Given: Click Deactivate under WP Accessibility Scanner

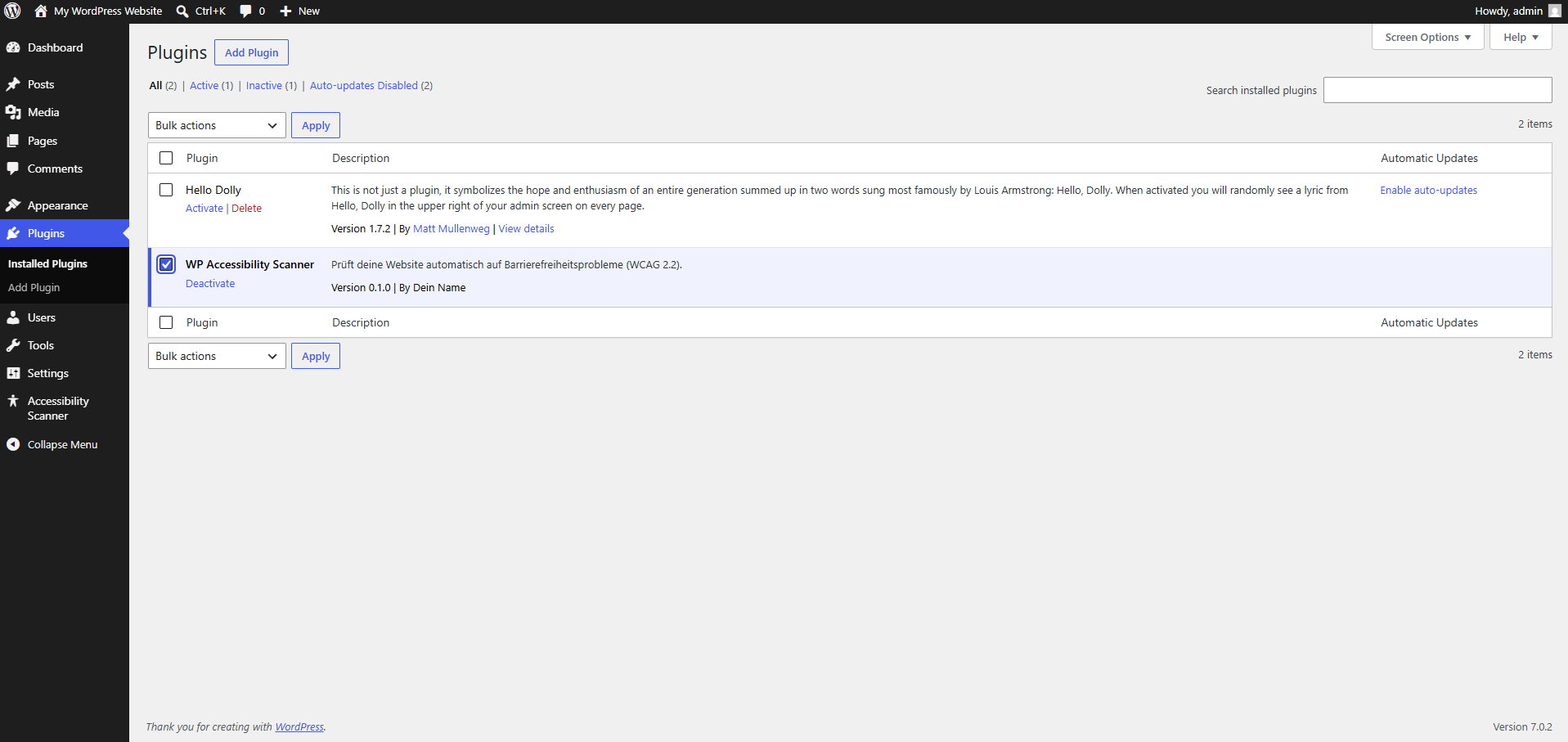Looking at the screenshot, I should [x=210, y=283].
